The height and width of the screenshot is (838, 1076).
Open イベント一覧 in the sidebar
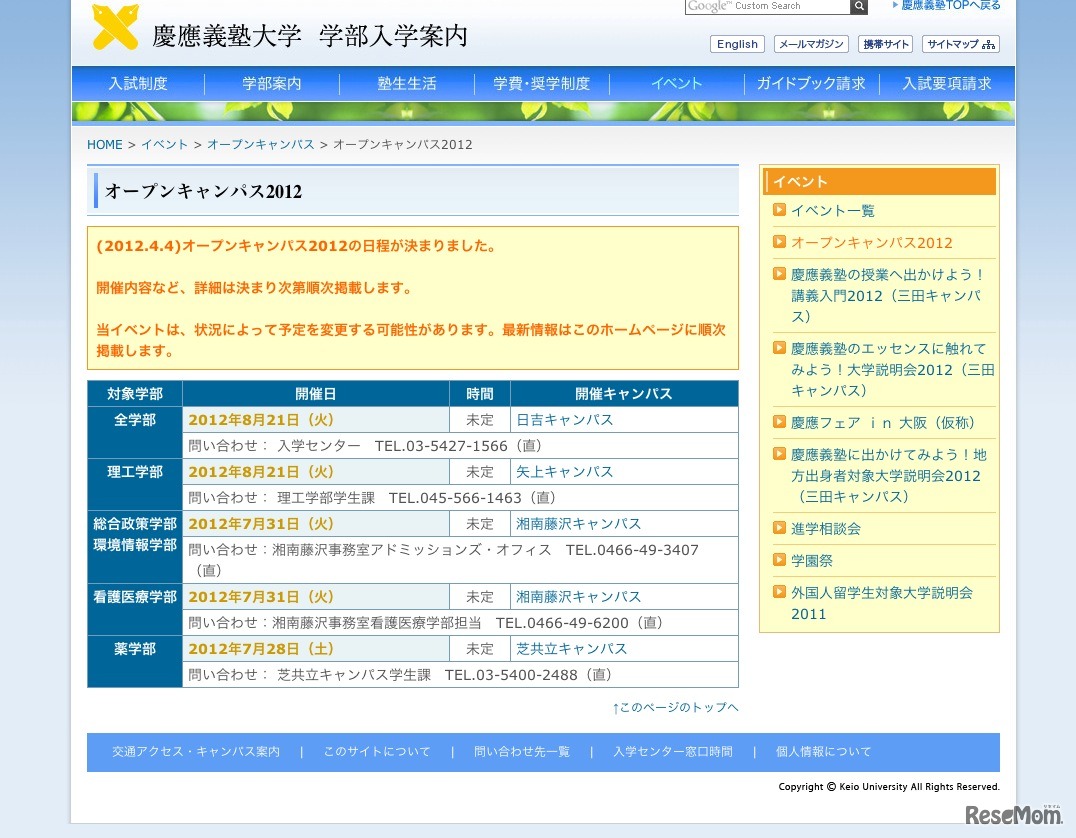pyautogui.click(x=833, y=211)
